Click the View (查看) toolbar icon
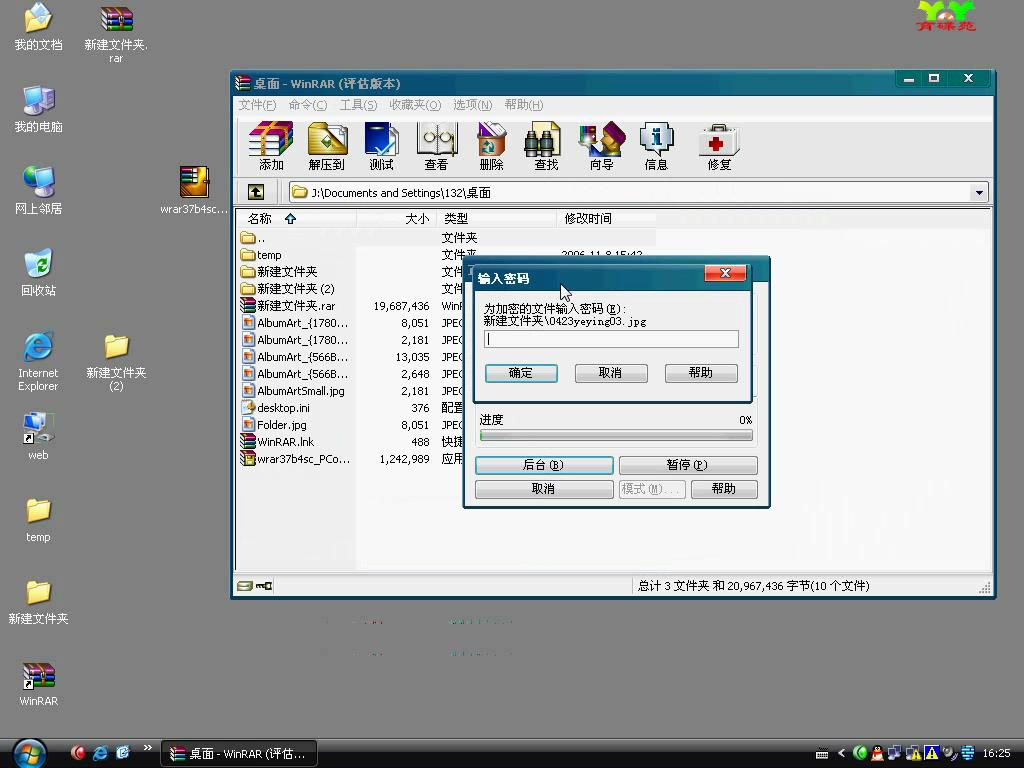Viewport: 1024px width, 768px height. (x=436, y=146)
